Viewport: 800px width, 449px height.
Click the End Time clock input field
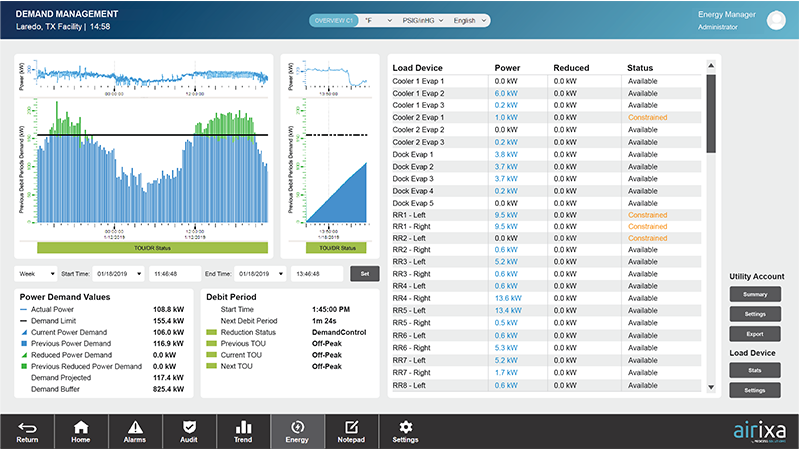click(x=318, y=273)
